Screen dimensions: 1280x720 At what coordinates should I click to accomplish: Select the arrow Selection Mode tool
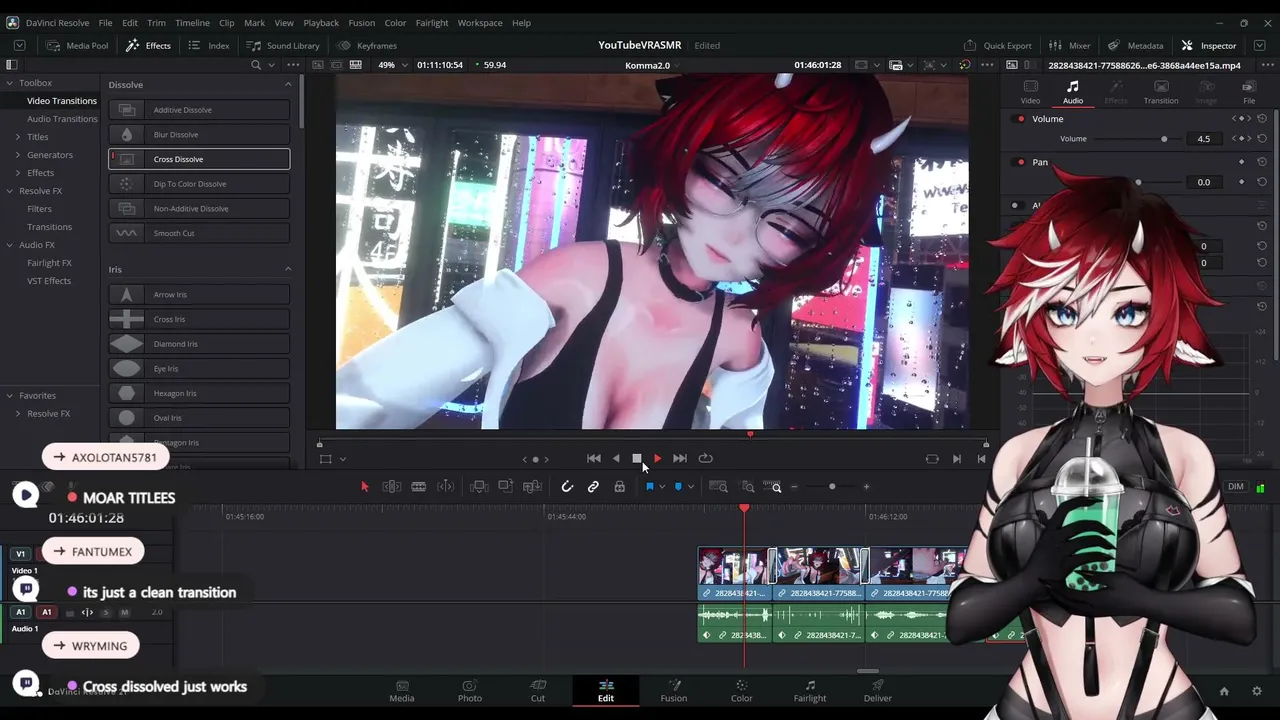(x=364, y=487)
